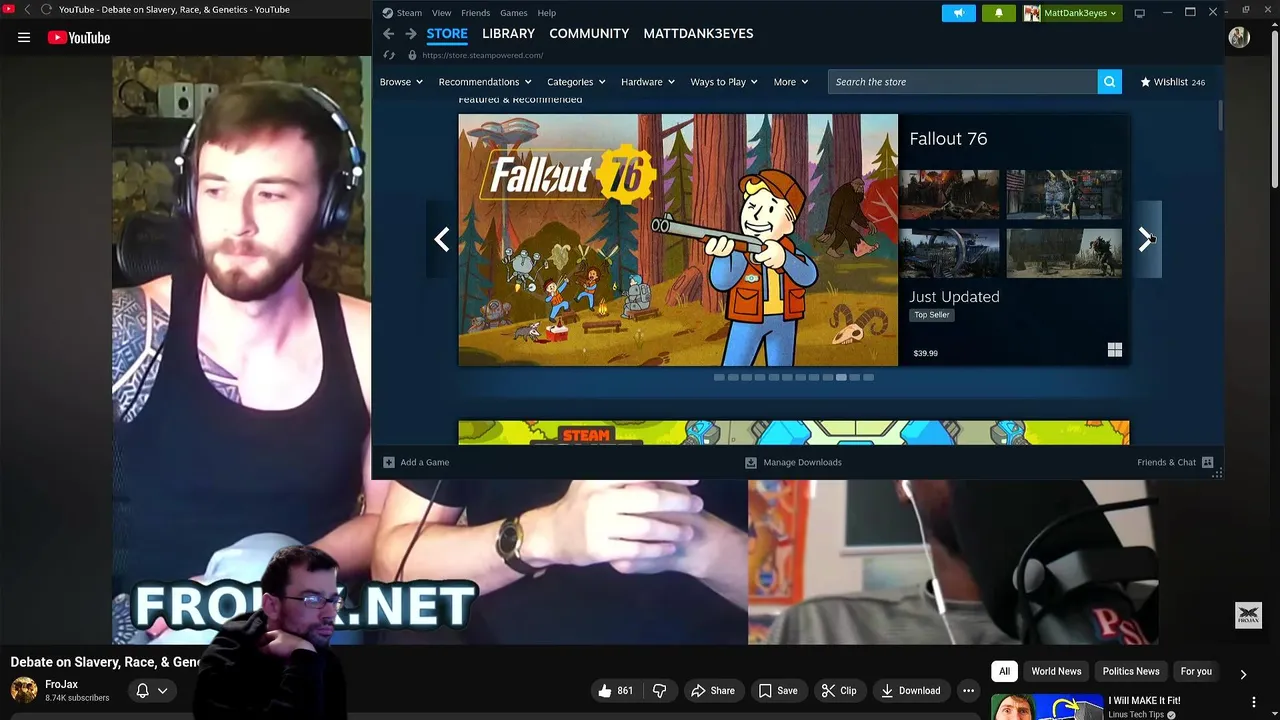
Task: Open more actions ellipsis under the video
Action: (968, 690)
